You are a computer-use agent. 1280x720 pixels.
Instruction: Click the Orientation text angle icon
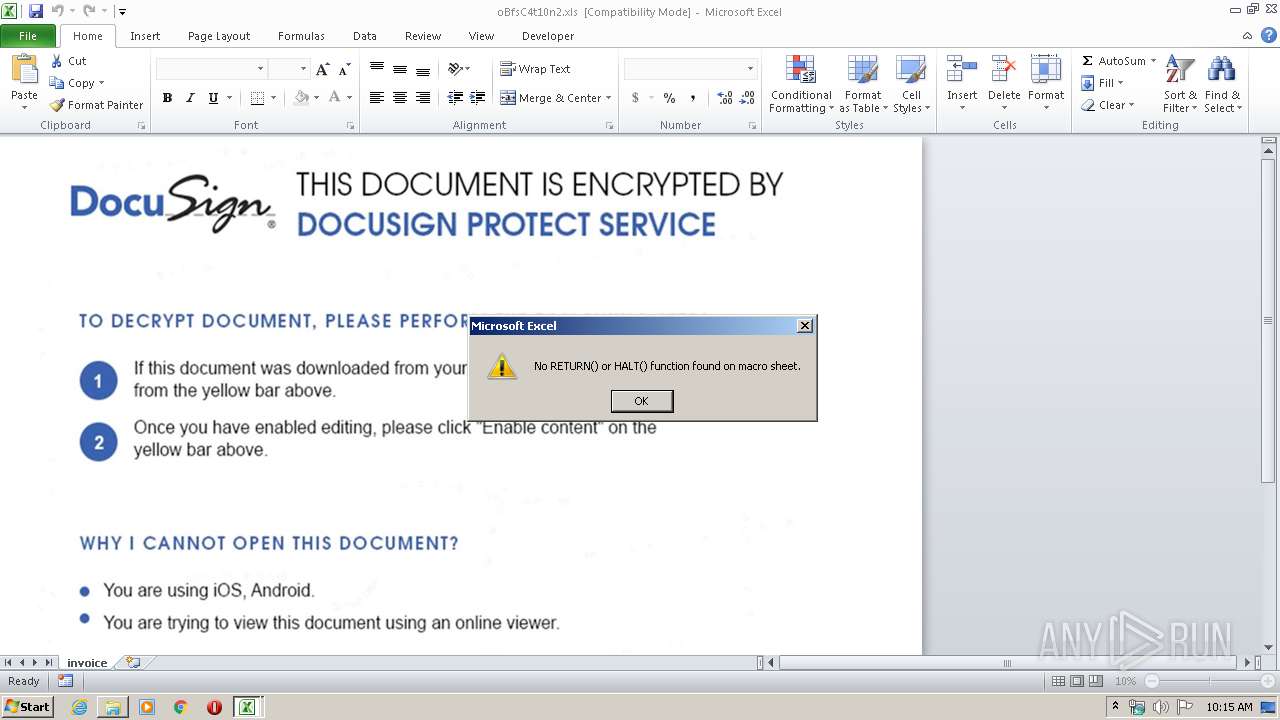[x=456, y=69]
